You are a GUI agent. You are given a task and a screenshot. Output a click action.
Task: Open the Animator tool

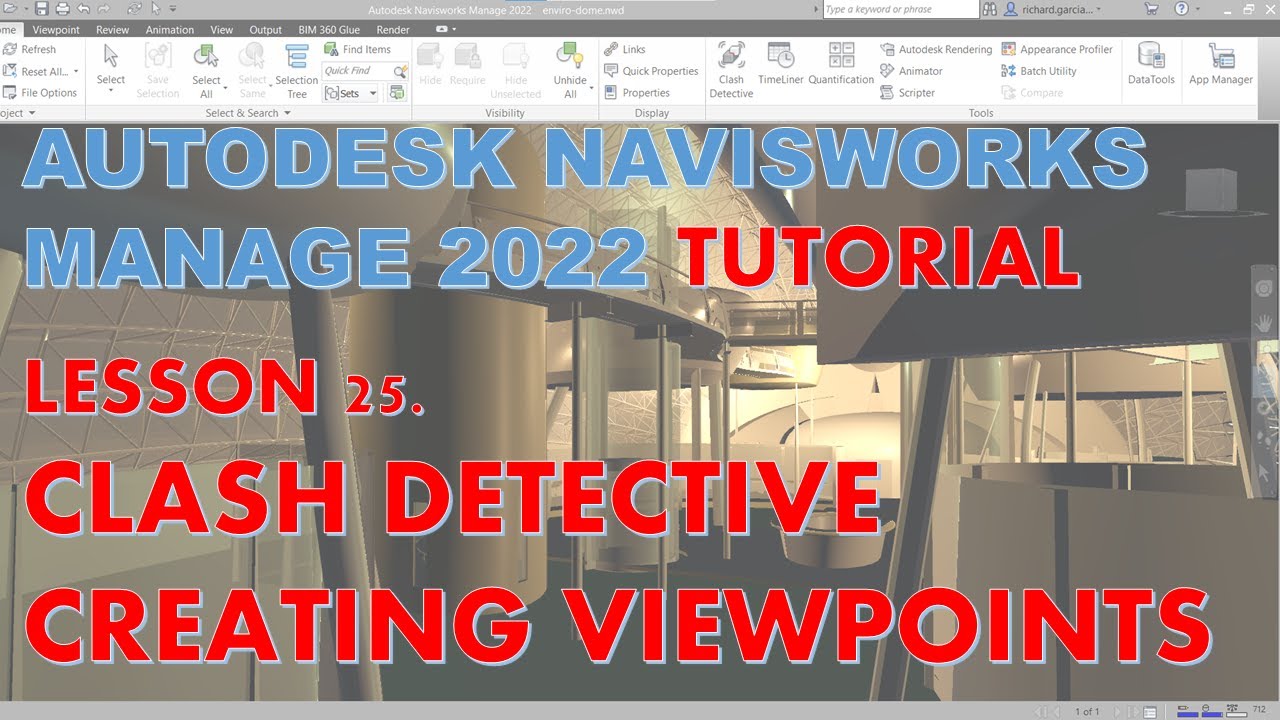click(911, 71)
